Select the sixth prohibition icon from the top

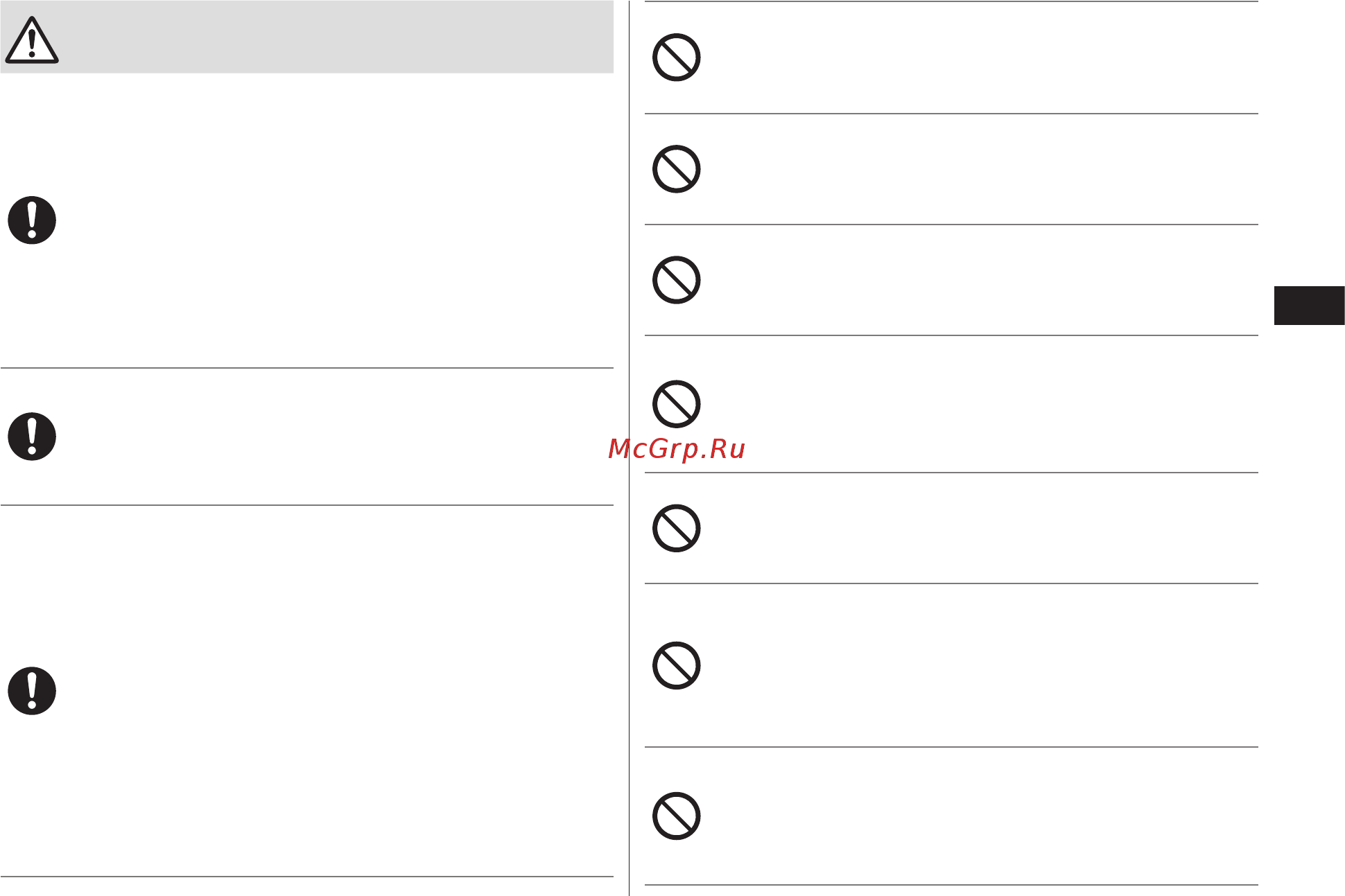click(677, 665)
